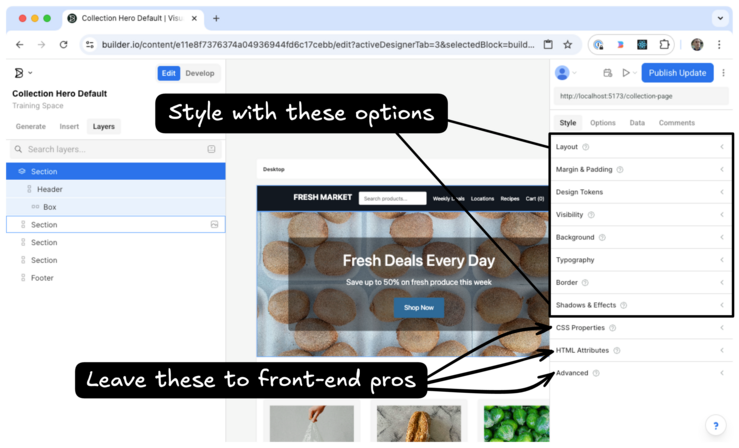Select the Box layer

coord(115,207)
